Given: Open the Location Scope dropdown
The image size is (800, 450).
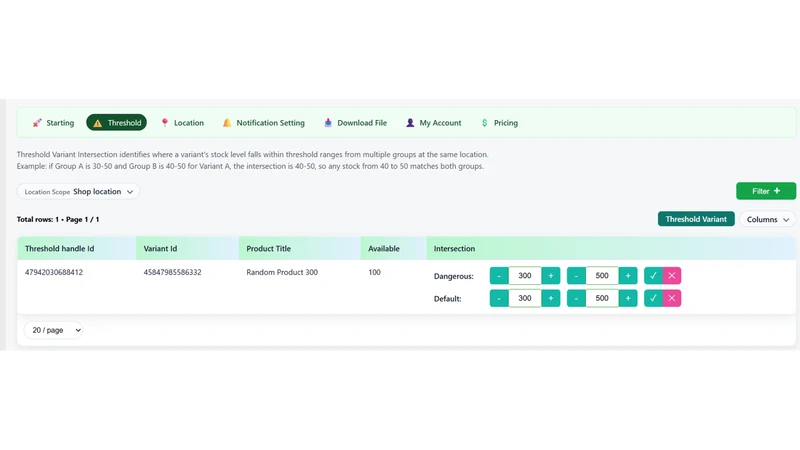Looking at the screenshot, I should coord(79,192).
